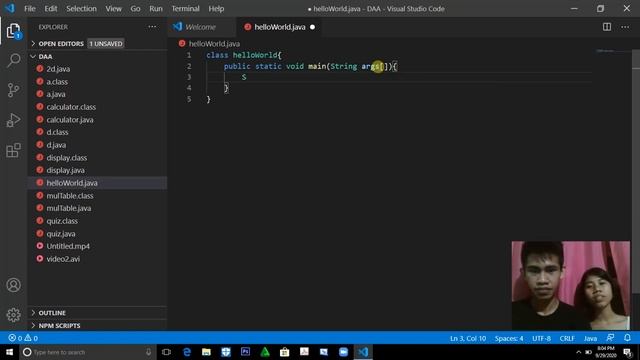Launch Microsoft Edge from taskbar
The image size is (640, 360).
point(187,352)
